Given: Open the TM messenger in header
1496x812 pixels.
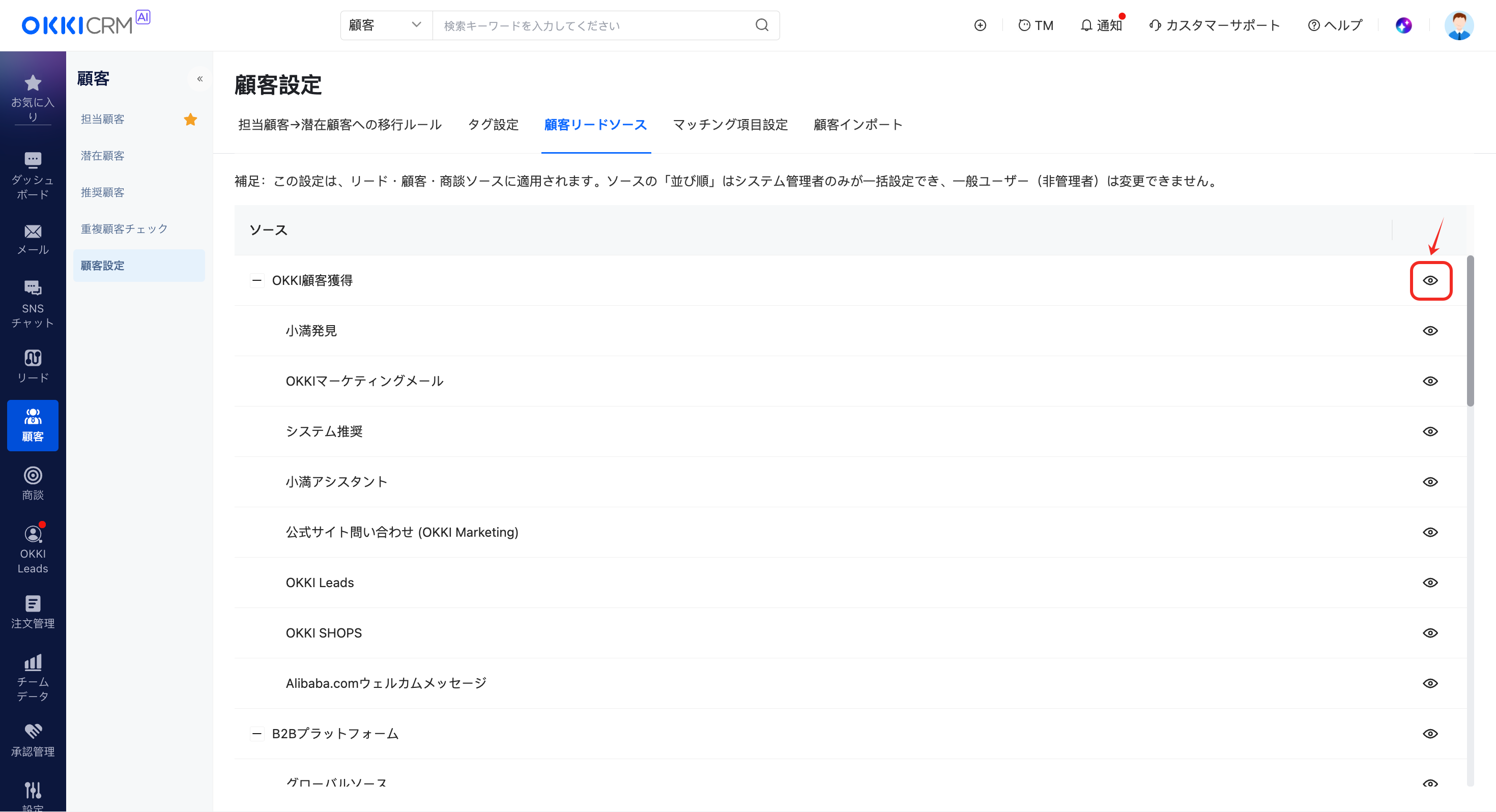Looking at the screenshot, I should coord(1035,25).
